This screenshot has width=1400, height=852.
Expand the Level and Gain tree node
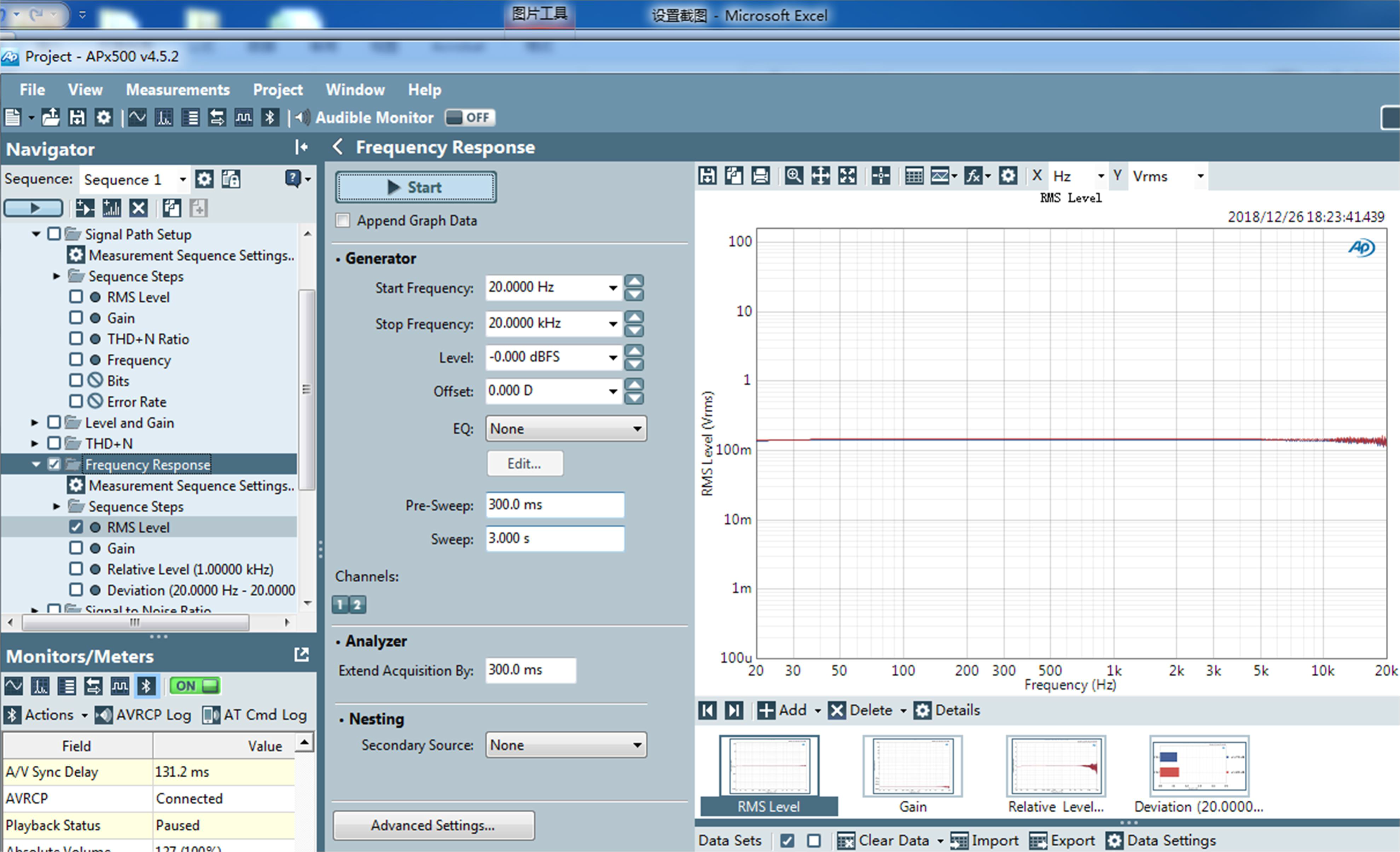(x=35, y=423)
